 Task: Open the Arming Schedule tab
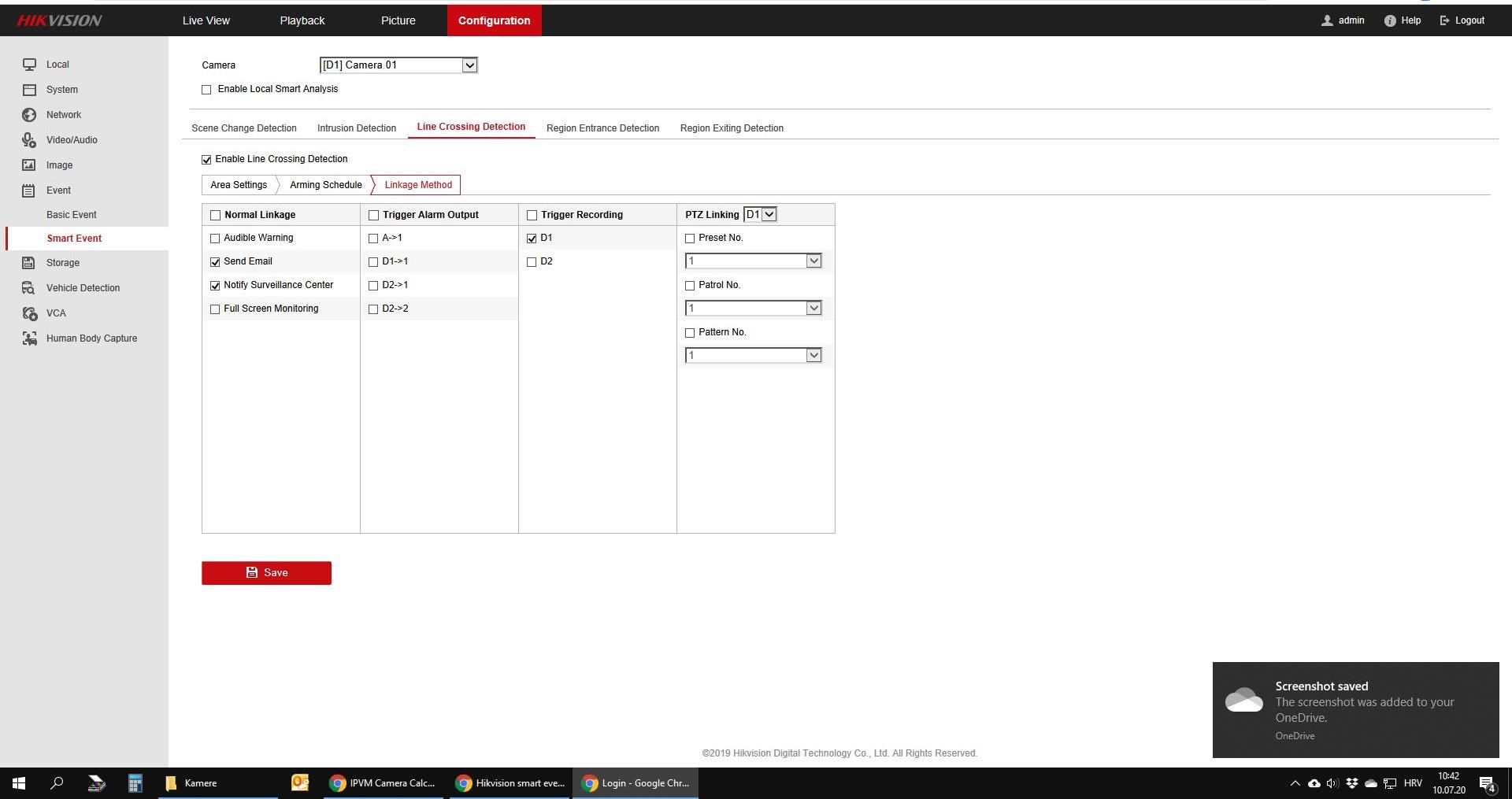click(x=325, y=185)
